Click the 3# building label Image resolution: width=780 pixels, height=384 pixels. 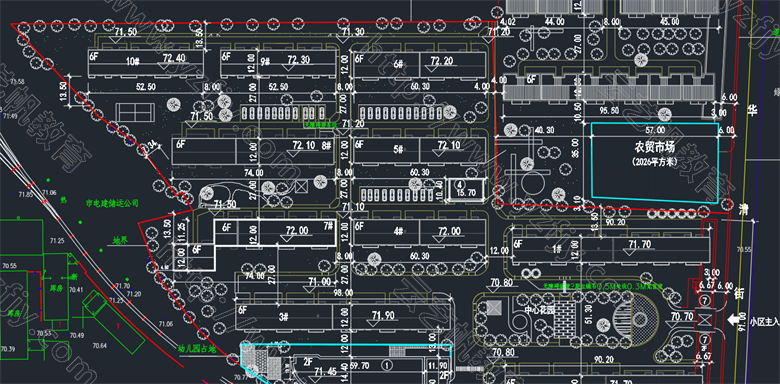point(284,317)
